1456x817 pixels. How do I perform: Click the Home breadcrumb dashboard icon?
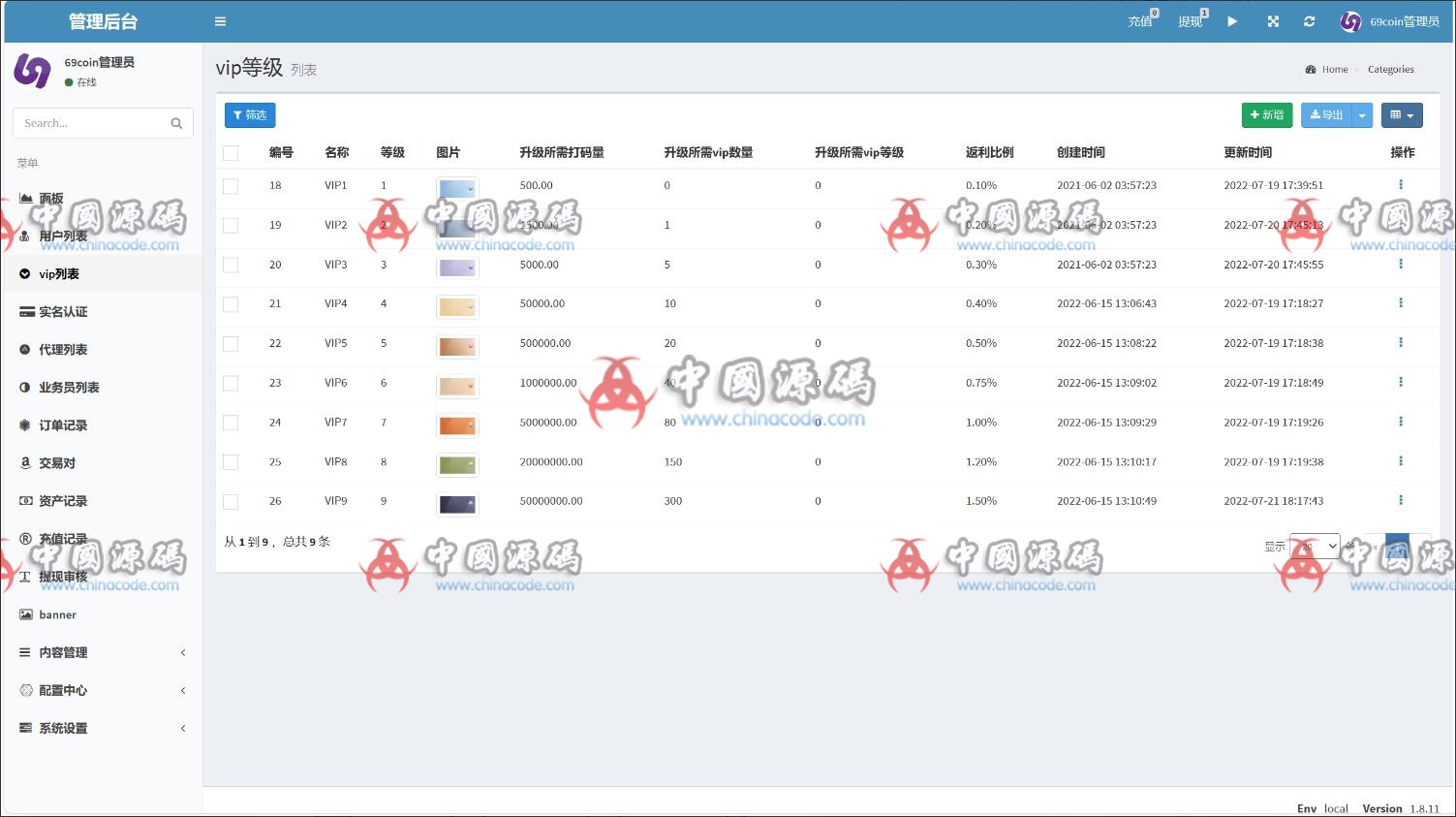[x=1311, y=70]
